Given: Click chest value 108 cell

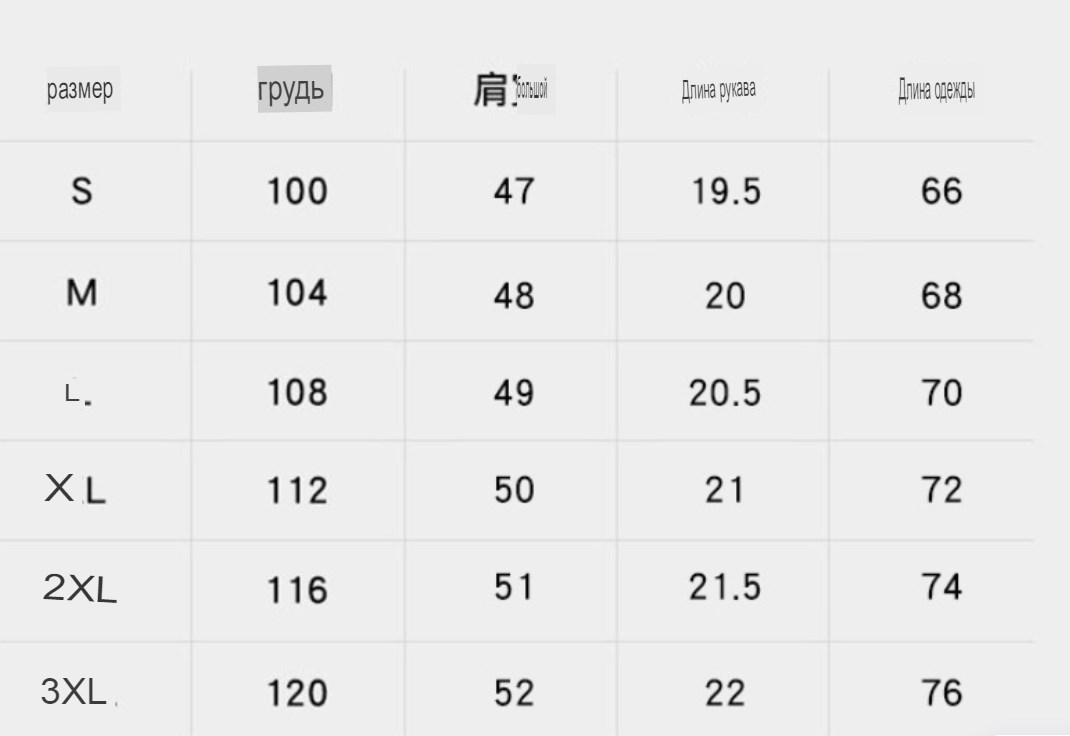Looking at the screenshot, I should 297,393.
